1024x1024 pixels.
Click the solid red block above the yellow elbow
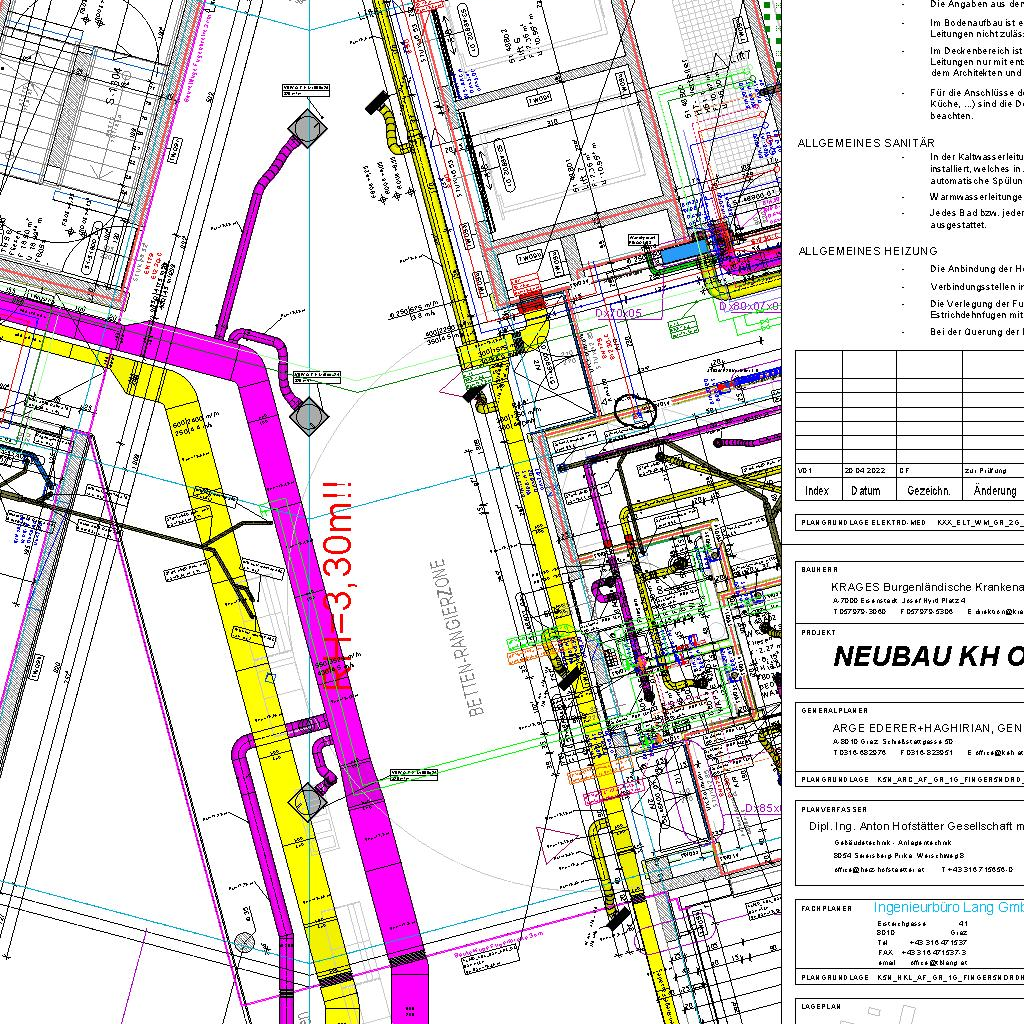[528, 299]
